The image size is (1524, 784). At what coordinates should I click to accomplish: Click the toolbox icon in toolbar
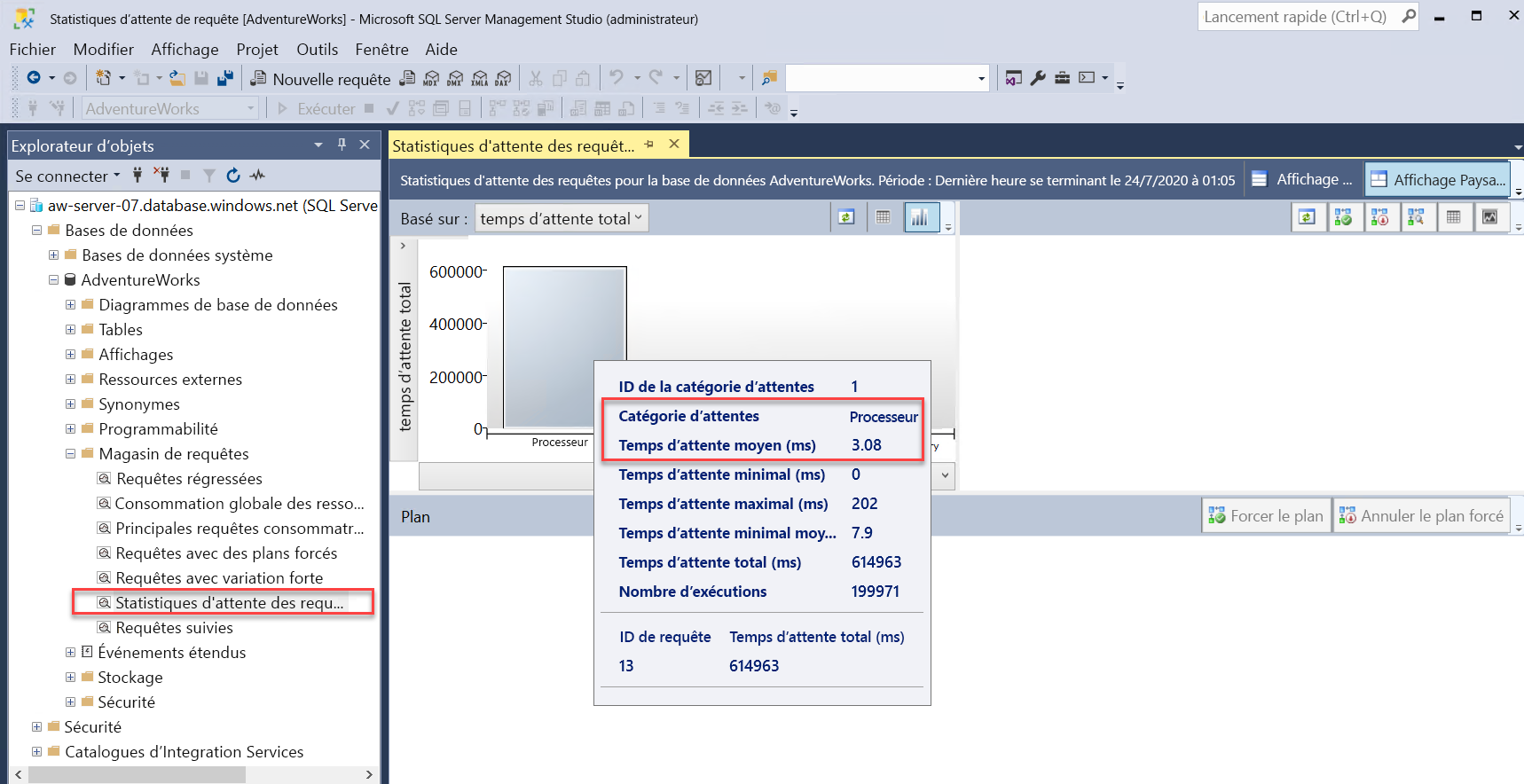[1062, 78]
